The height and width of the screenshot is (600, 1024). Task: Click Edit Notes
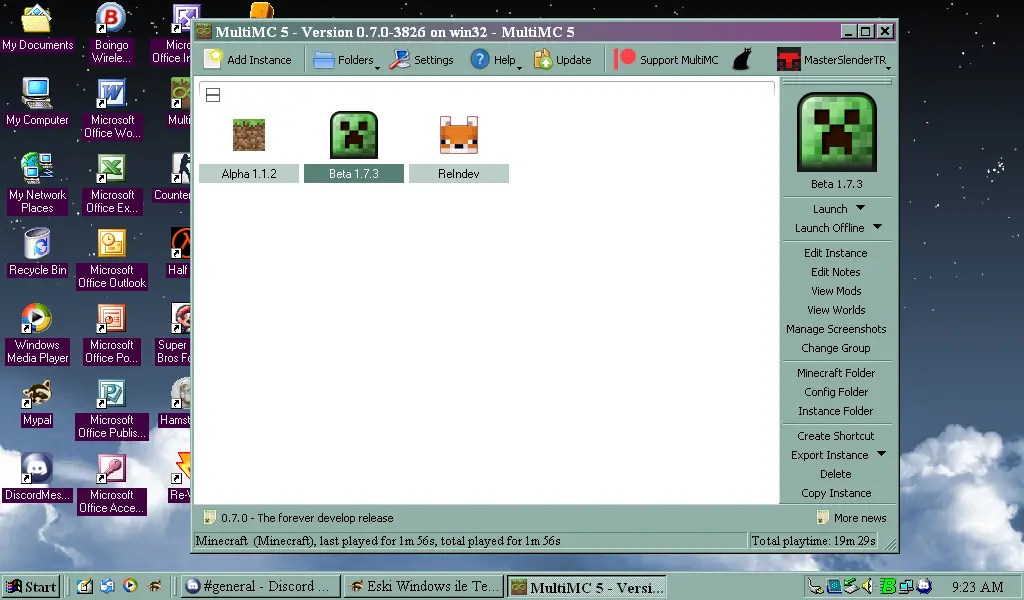[x=836, y=272]
